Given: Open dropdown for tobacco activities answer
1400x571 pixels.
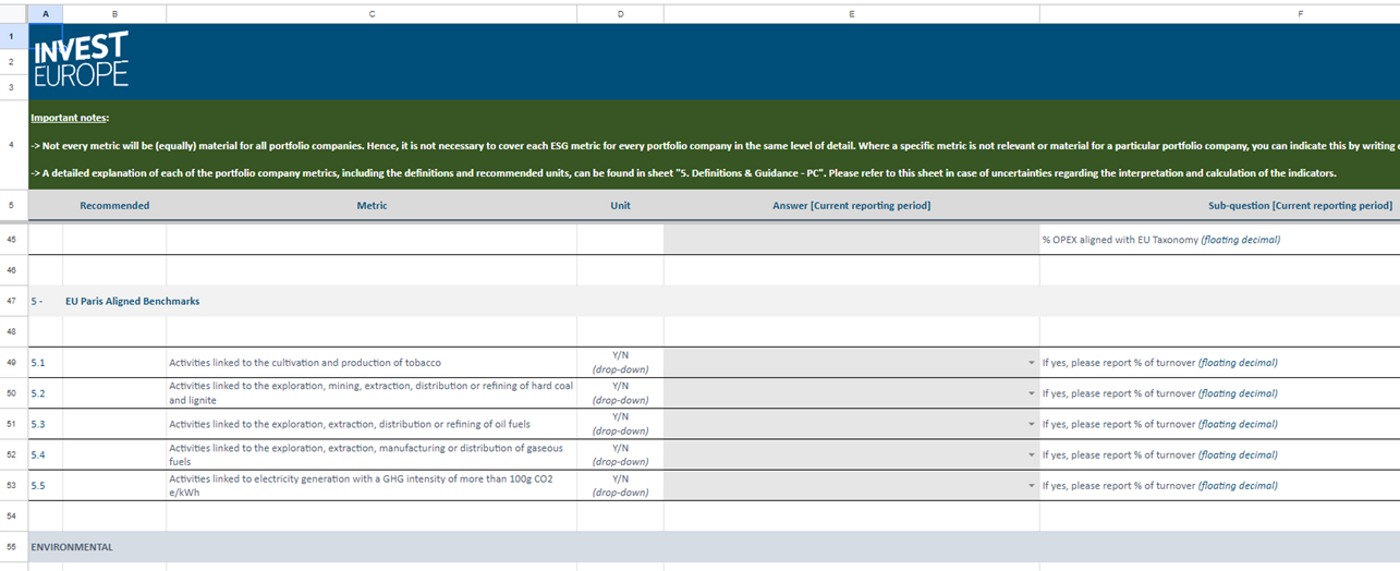Looking at the screenshot, I should (x=1031, y=362).
